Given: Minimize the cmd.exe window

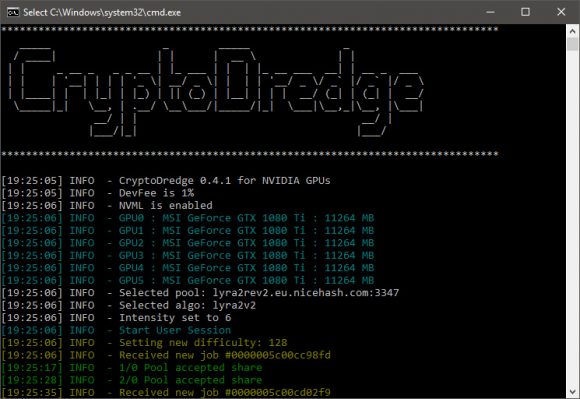Looking at the screenshot, I should pyautogui.click(x=490, y=12).
